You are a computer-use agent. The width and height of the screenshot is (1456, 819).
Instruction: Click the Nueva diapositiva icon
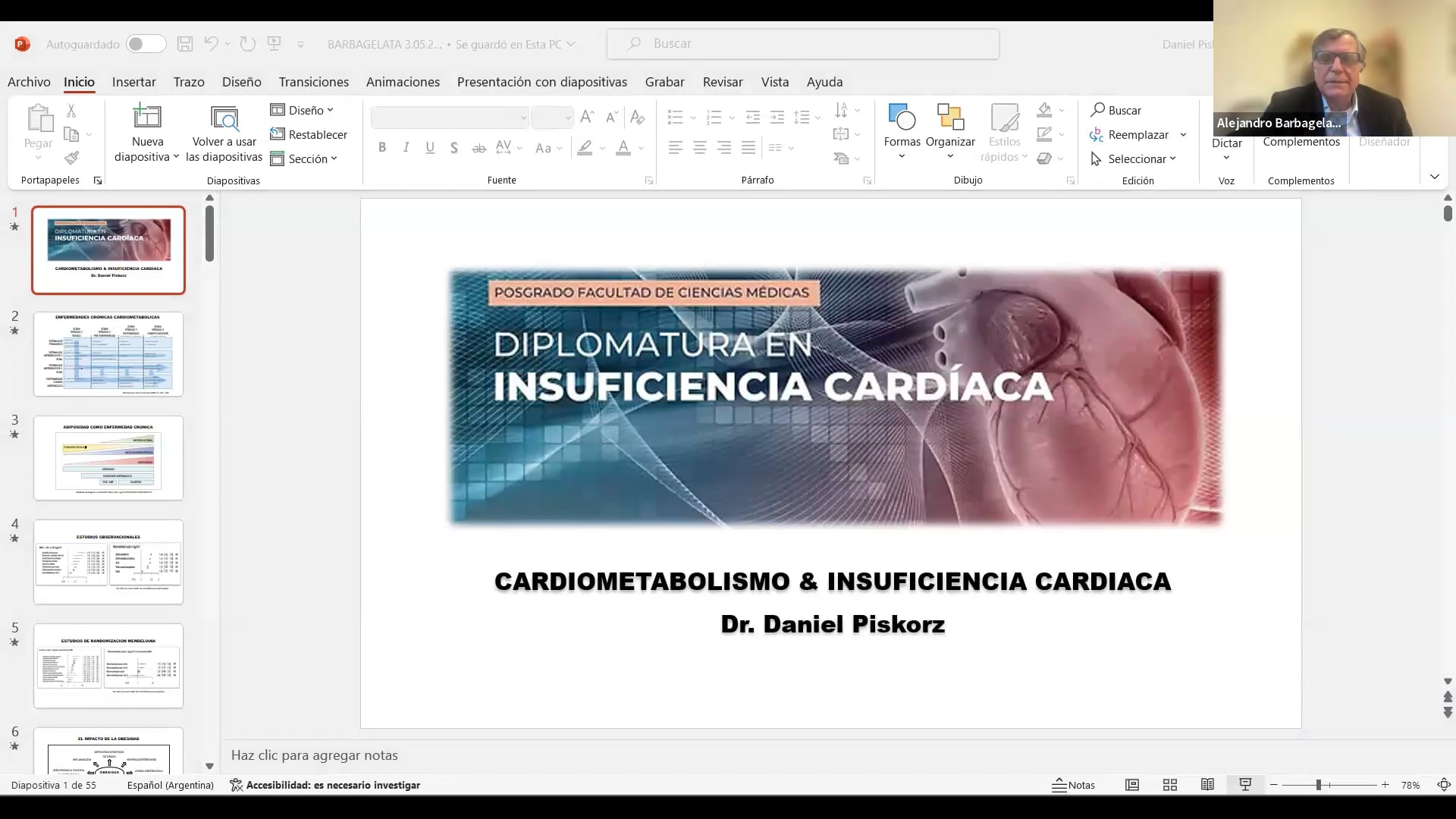147,118
